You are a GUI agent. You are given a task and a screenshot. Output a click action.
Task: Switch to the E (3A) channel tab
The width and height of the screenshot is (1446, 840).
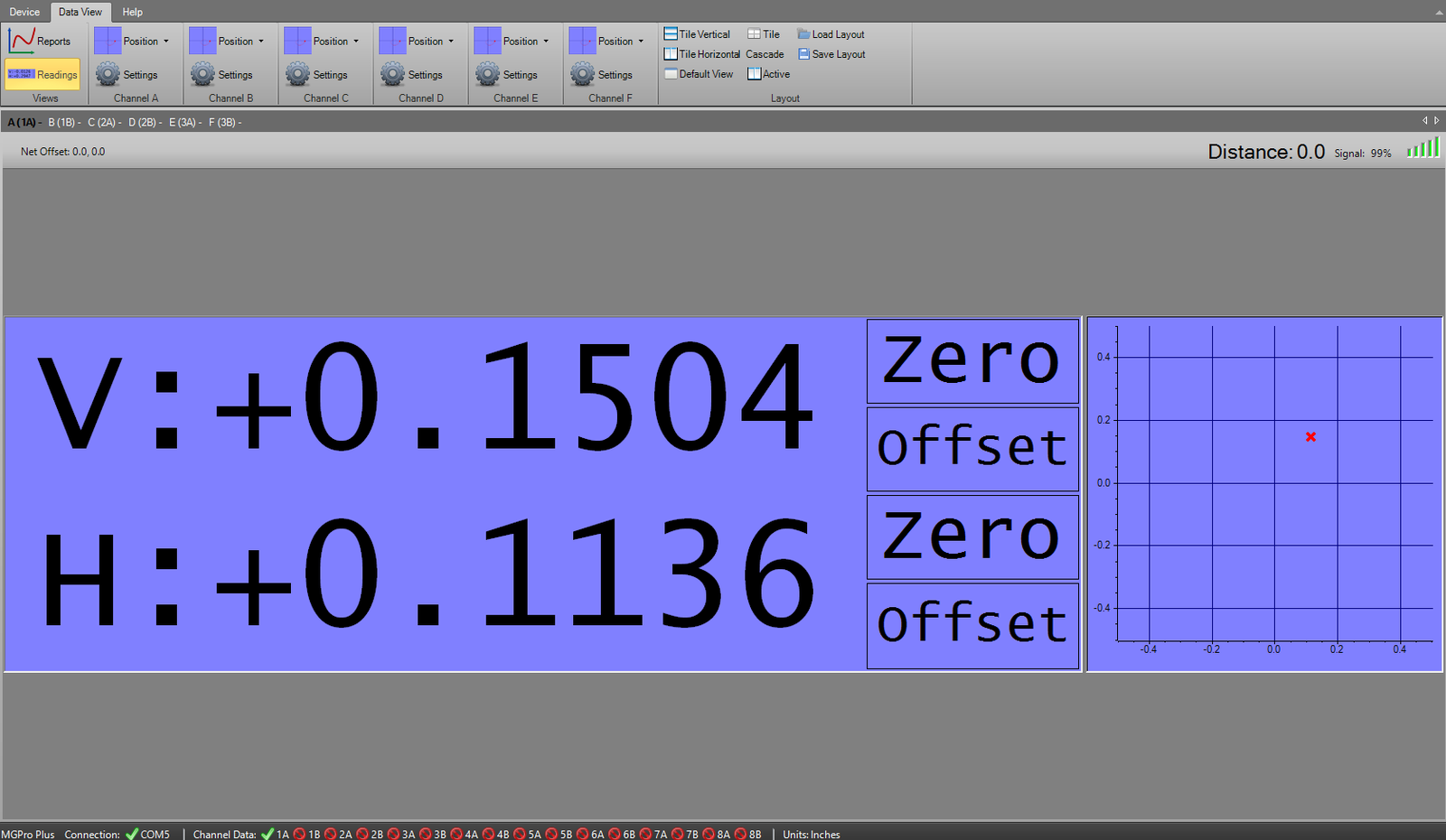pyautogui.click(x=185, y=122)
